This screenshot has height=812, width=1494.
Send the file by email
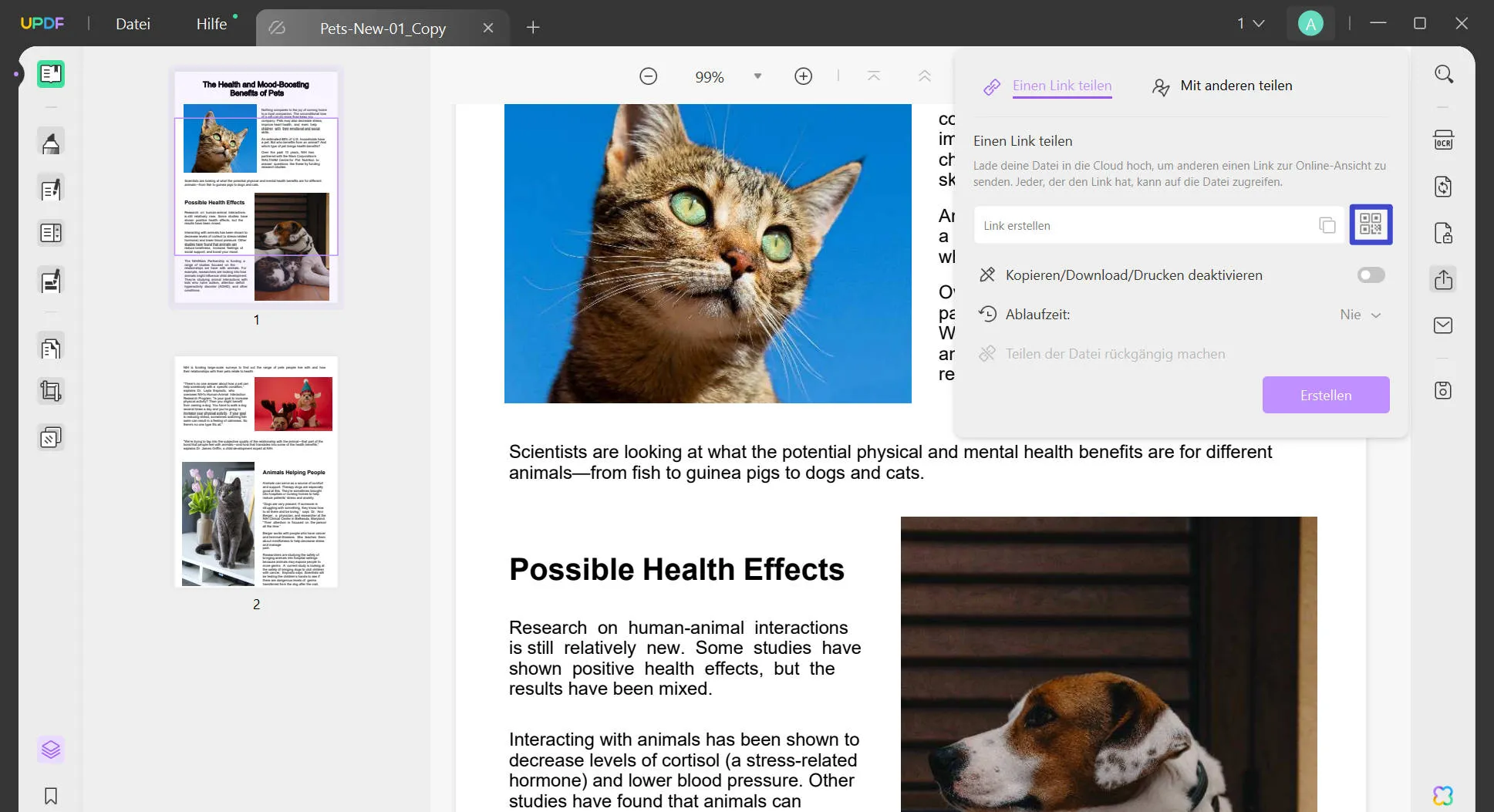click(x=1444, y=325)
